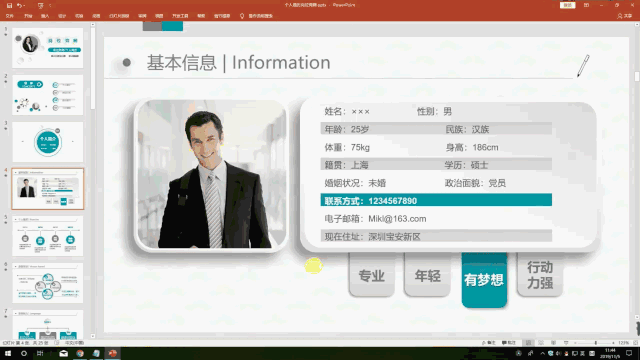
Task: Switch to the 切换 (Transitions) ribbon tab
Action: click(79, 16)
